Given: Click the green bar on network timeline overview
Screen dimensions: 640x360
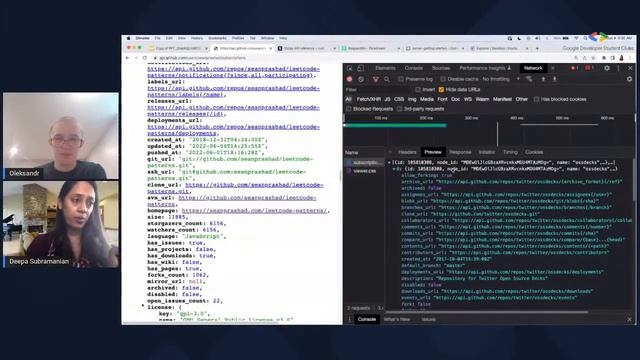Looking at the screenshot, I should 395,125.
